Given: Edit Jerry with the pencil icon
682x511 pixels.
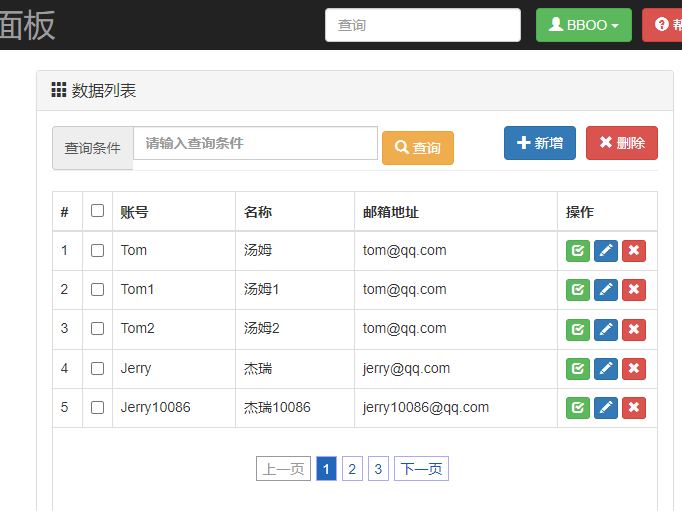Looking at the screenshot, I should pyautogui.click(x=606, y=369).
